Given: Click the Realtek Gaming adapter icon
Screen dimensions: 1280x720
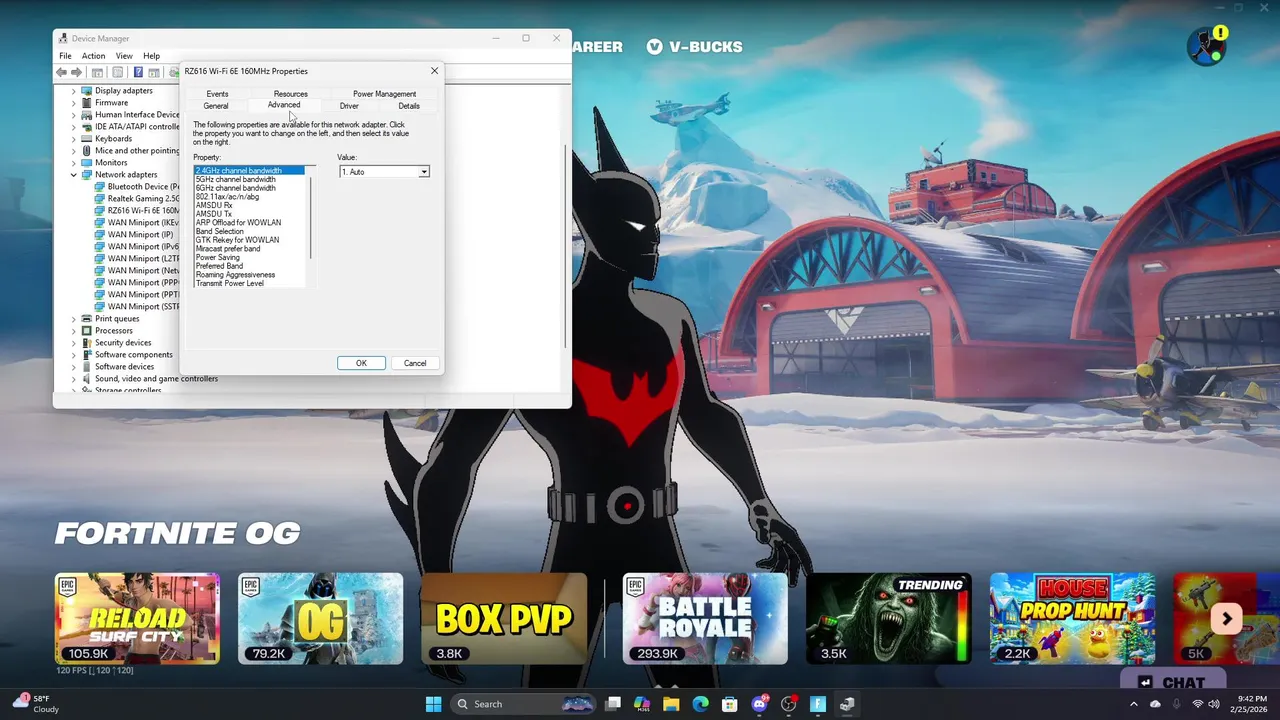Looking at the screenshot, I should coord(100,198).
